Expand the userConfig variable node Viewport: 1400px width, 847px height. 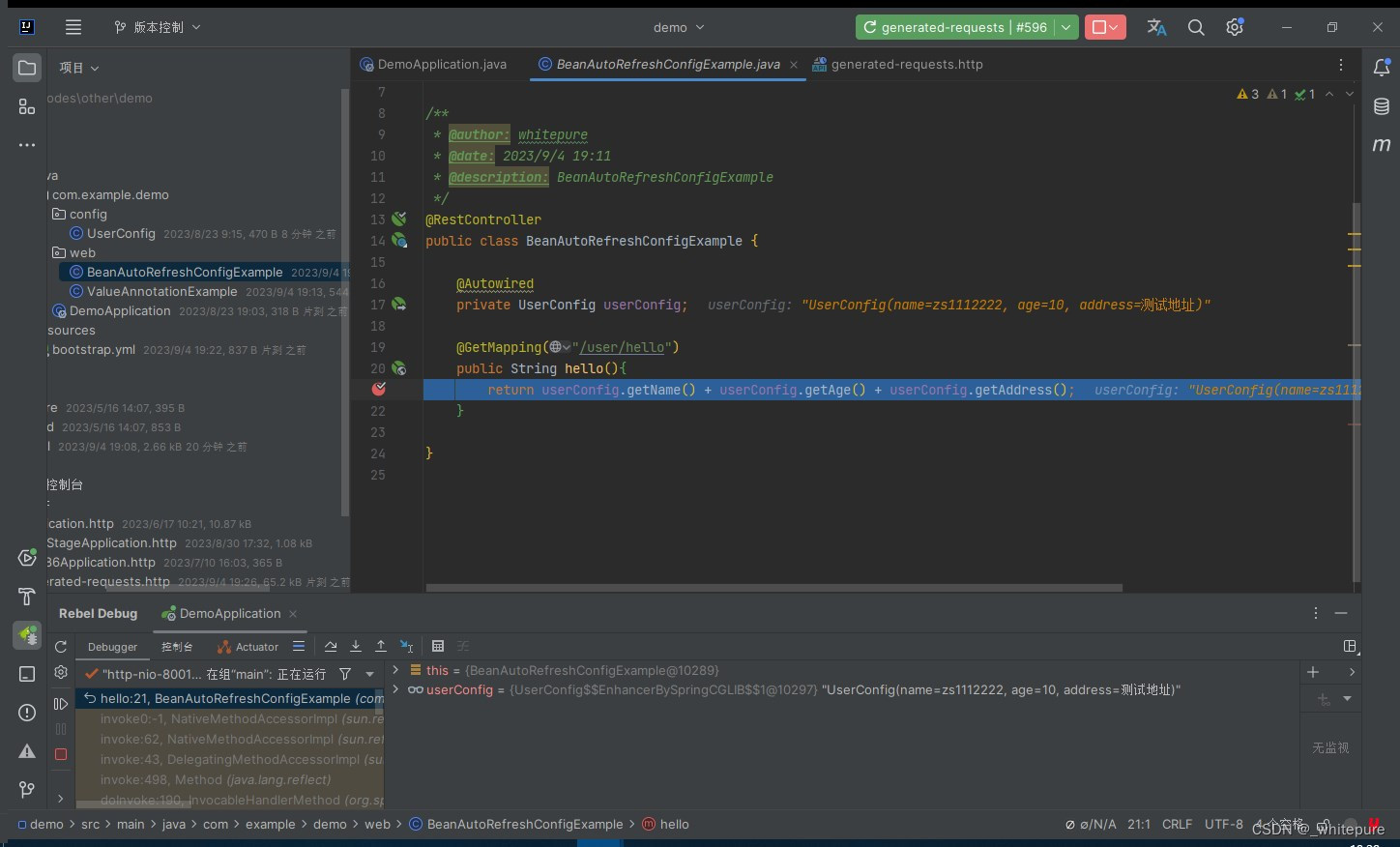(x=395, y=689)
